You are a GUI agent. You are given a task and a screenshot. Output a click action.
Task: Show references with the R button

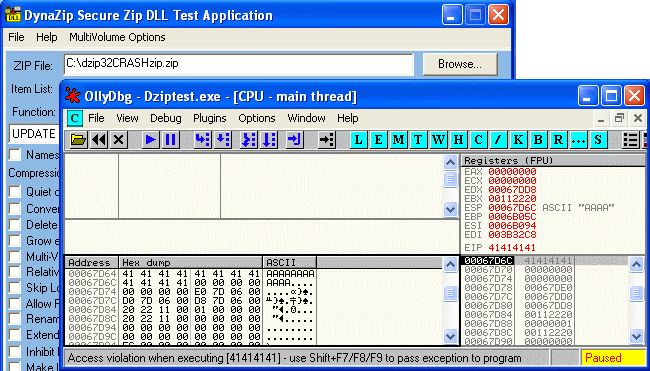pyautogui.click(x=558, y=140)
